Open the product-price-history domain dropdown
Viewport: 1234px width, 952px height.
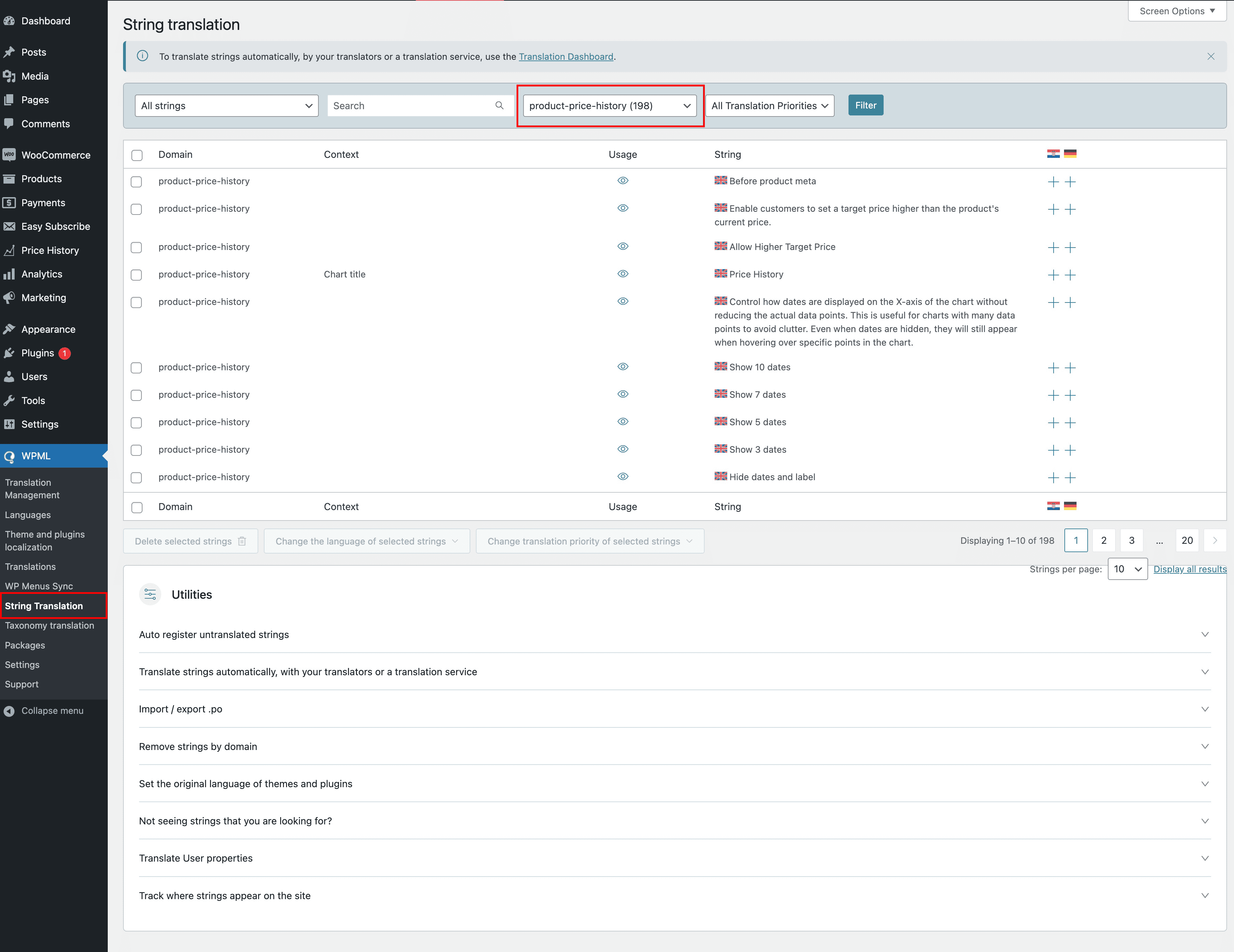click(x=609, y=106)
